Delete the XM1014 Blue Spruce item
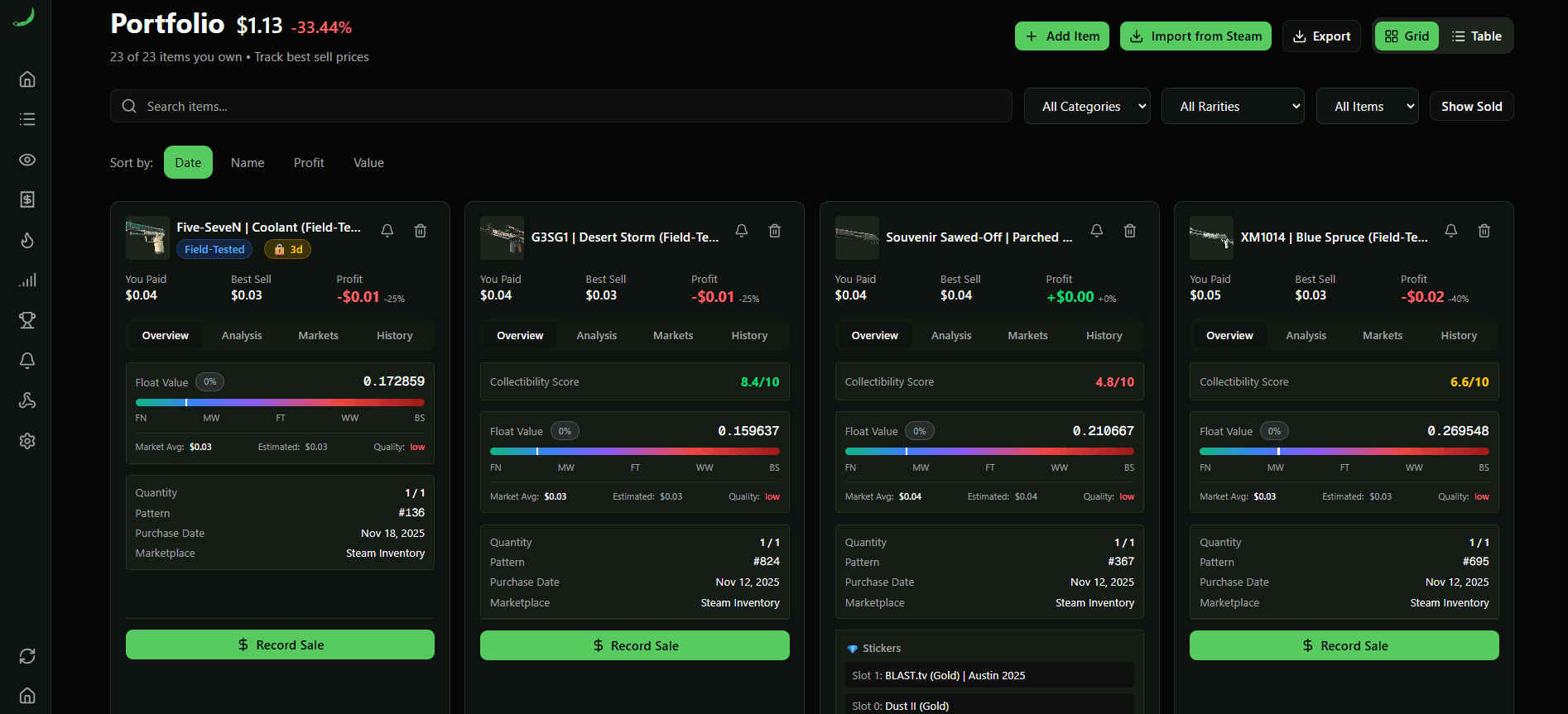 pyautogui.click(x=1484, y=231)
